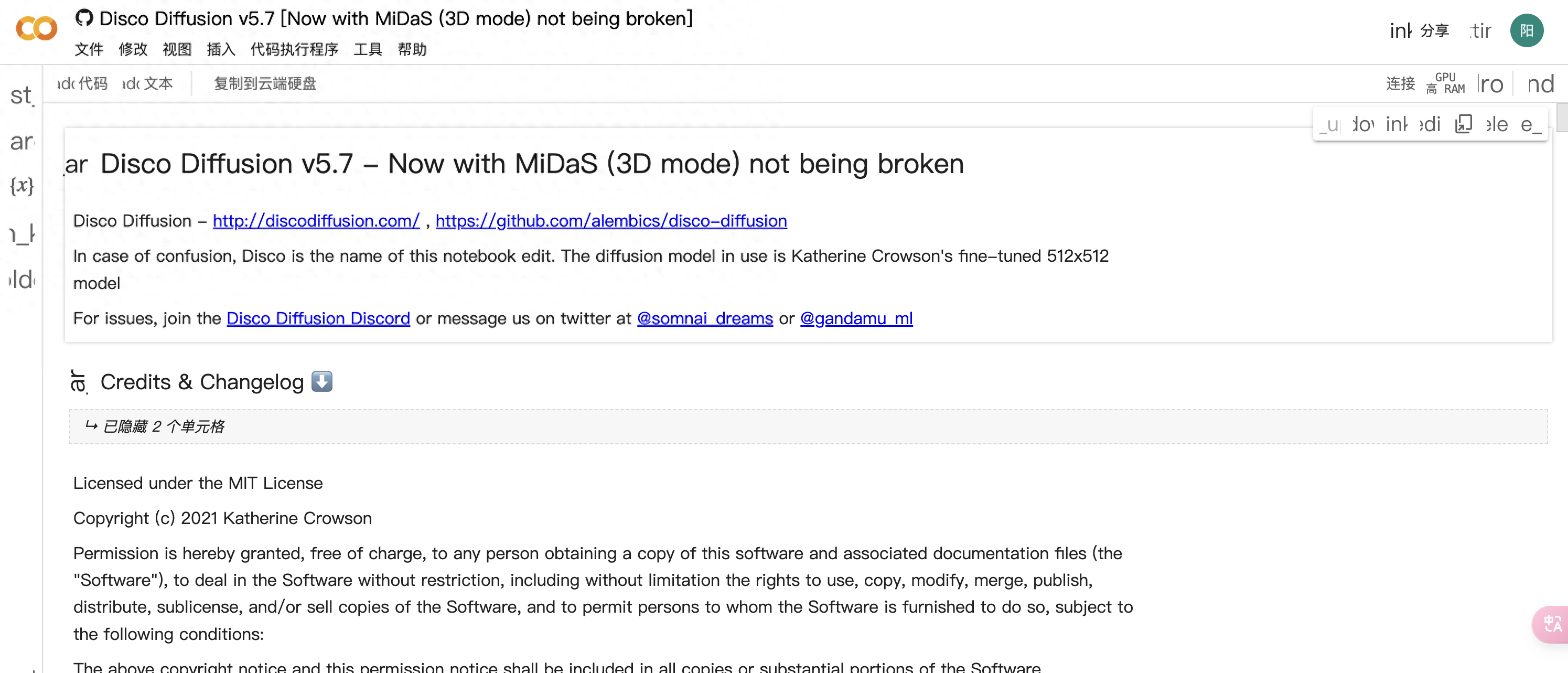The width and height of the screenshot is (1568, 673).
Task: Collapse the Credits & Changelog section
Action: [x=79, y=382]
